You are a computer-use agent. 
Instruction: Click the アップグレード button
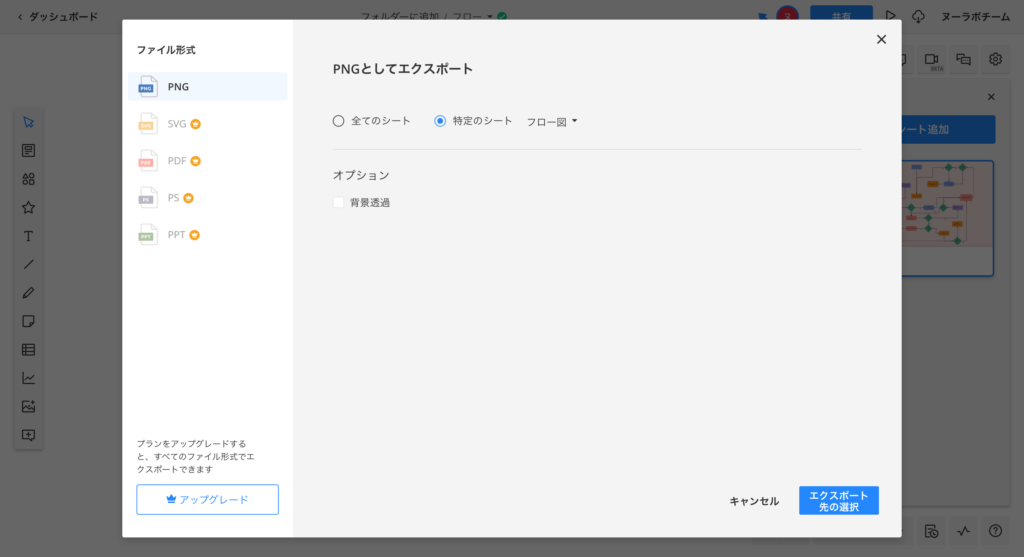point(207,499)
